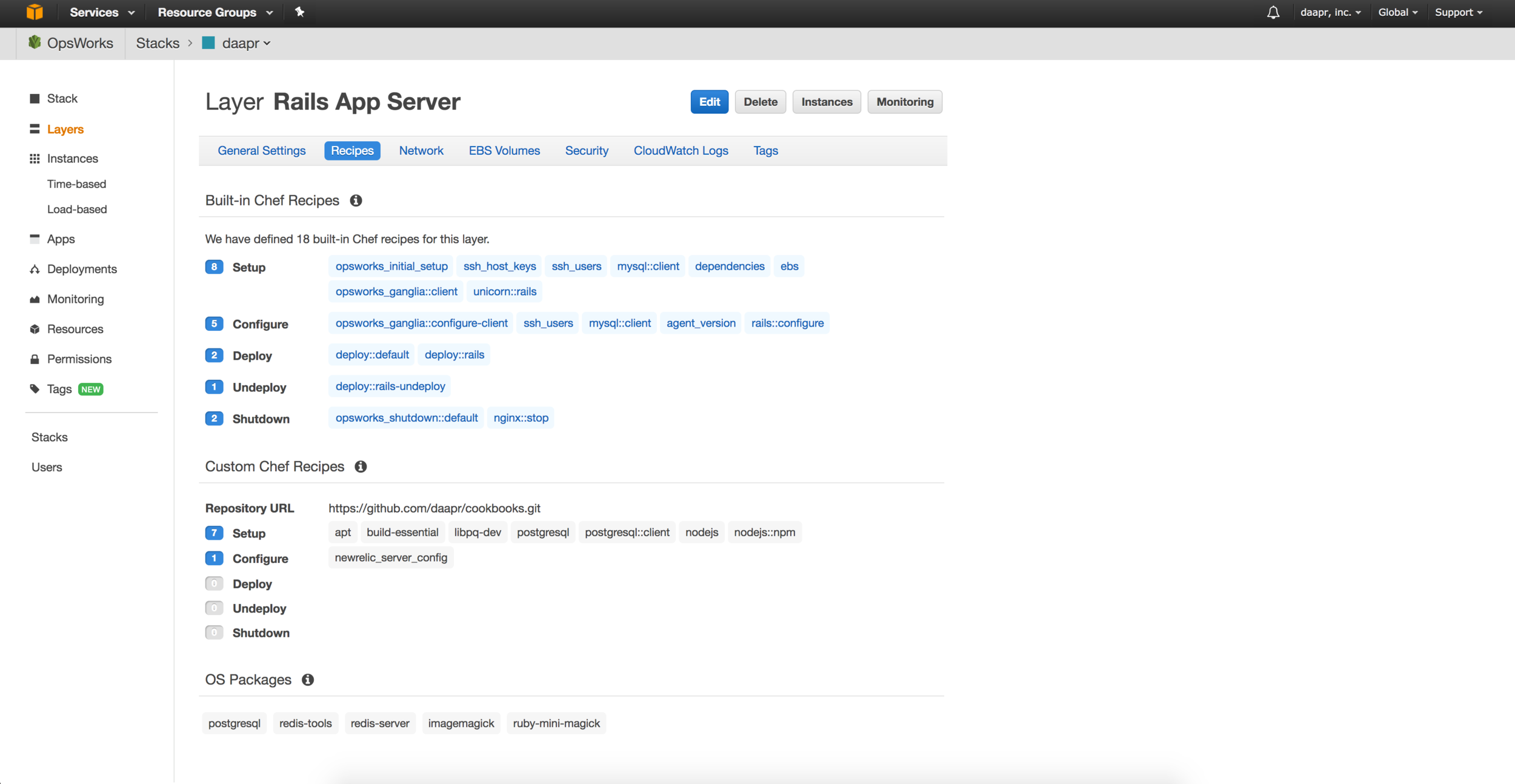The width and height of the screenshot is (1515, 784).
Task: Click the Monitoring button in layer header
Action: pos(905,102)
